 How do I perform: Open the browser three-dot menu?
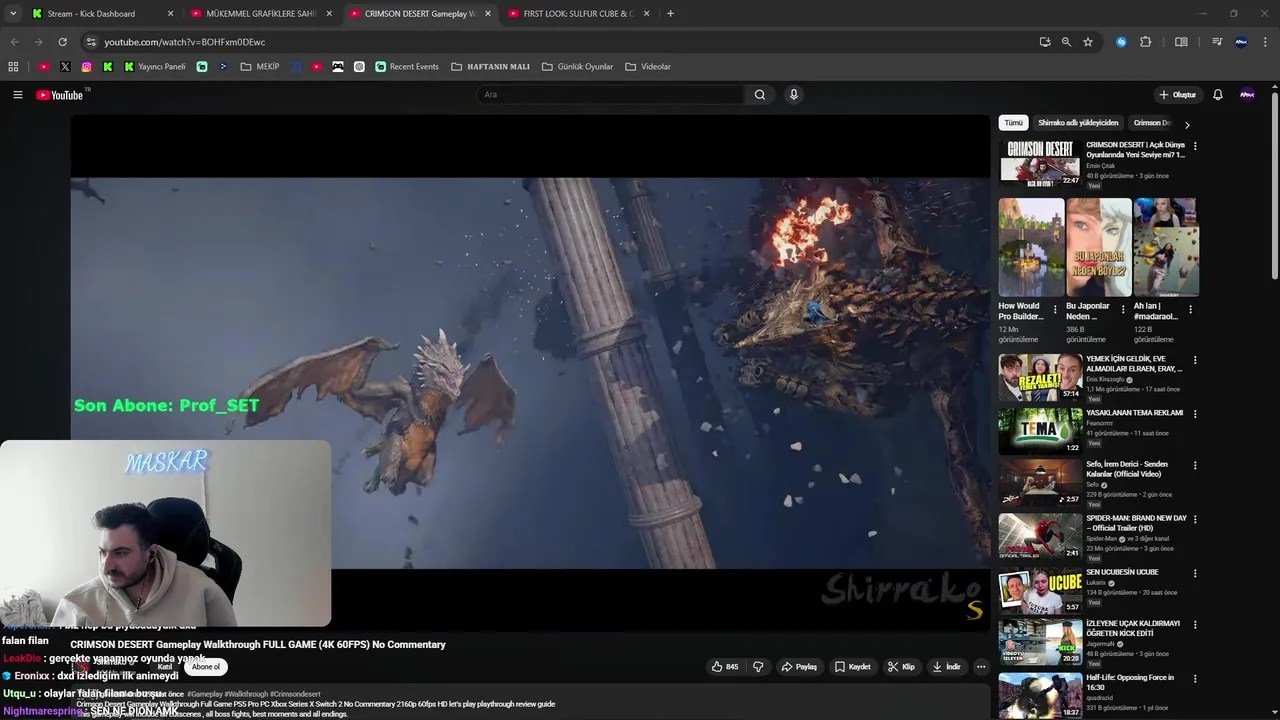coord(1266,42)
